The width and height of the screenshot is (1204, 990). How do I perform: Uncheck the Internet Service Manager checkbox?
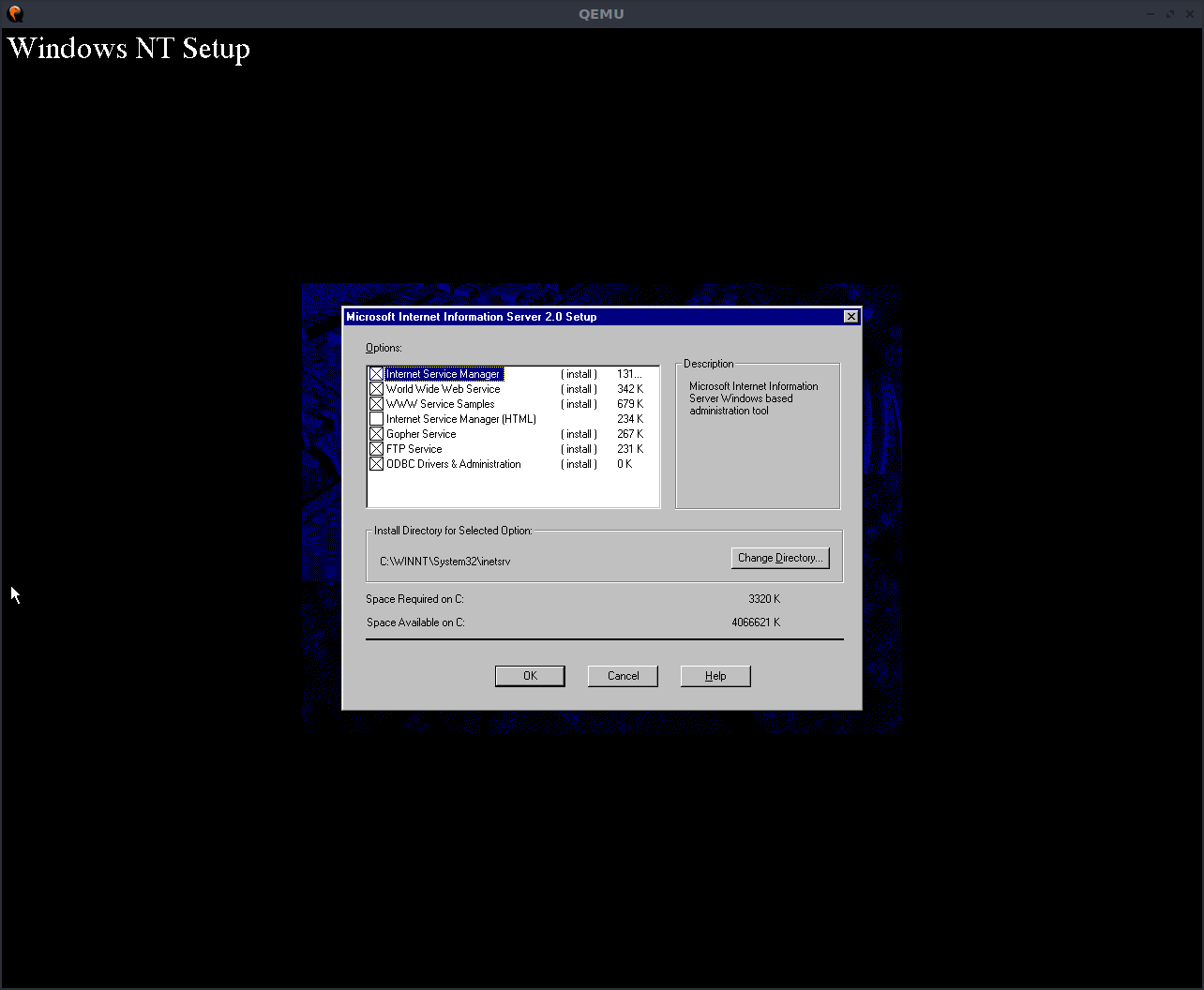pos(376,374)
